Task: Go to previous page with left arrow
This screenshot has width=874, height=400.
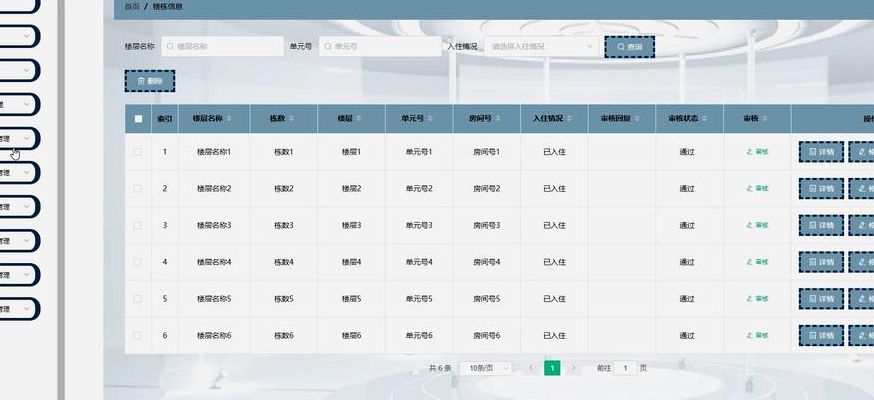Action: [x=531, y=368]
